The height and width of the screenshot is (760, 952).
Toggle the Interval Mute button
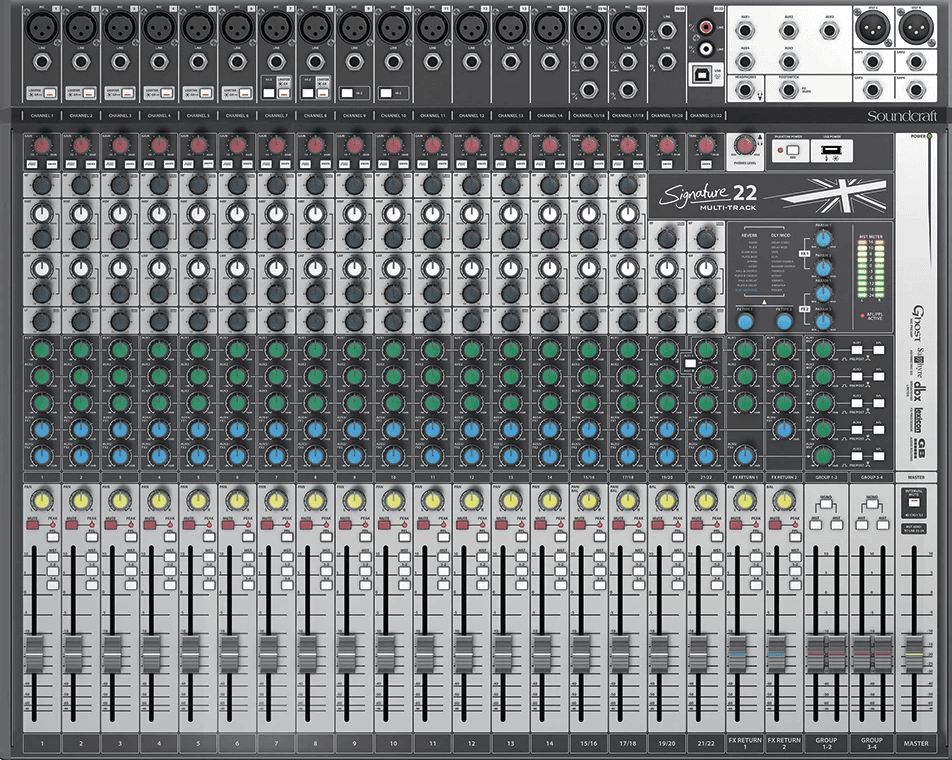click(x=915, y=503)
